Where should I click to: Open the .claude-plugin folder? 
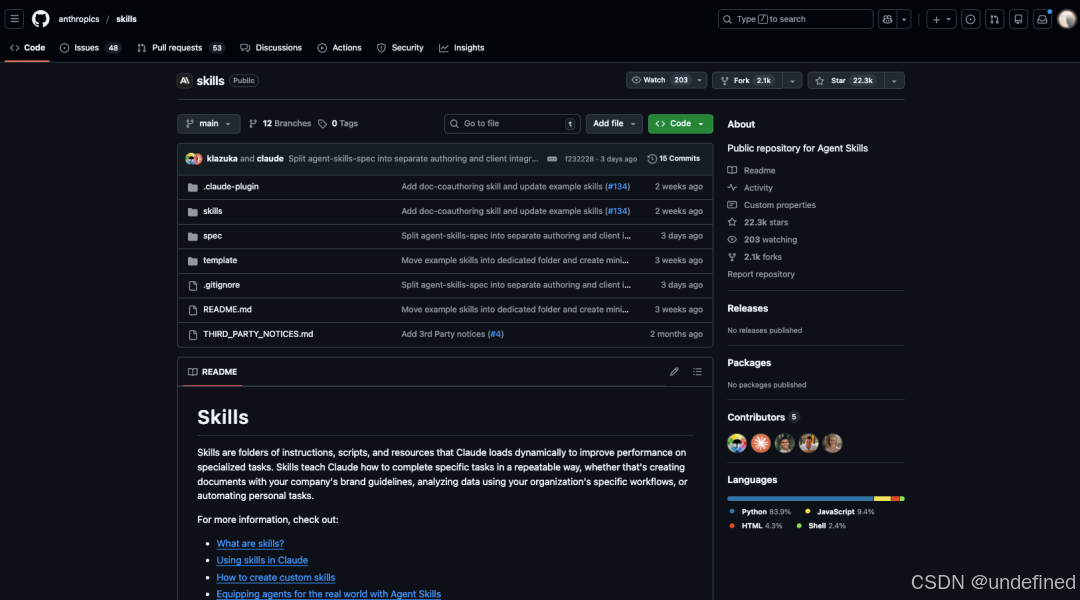point(231,187)
